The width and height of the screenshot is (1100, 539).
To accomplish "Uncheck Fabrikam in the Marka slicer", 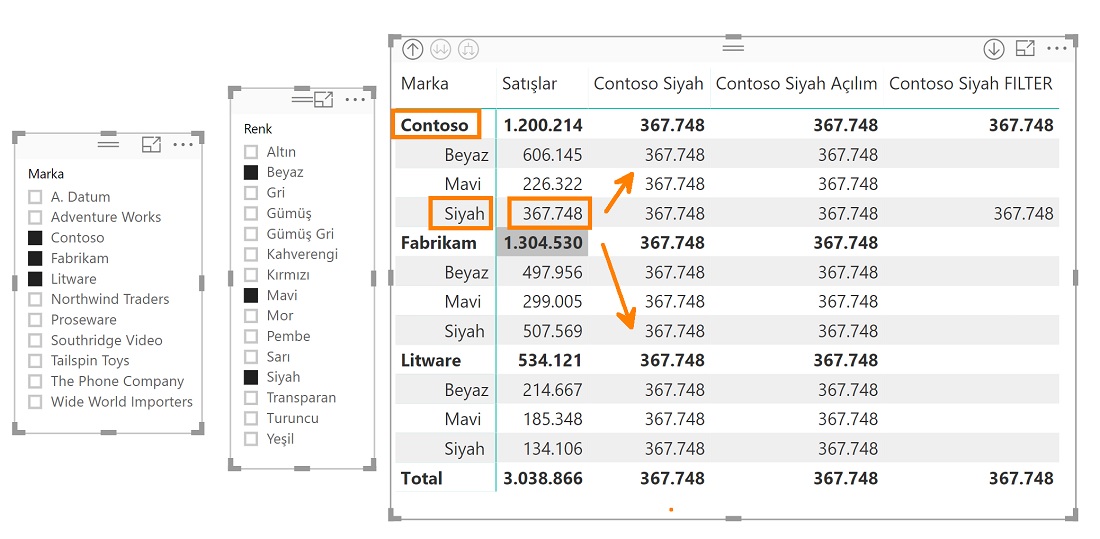I will point(35,258).
